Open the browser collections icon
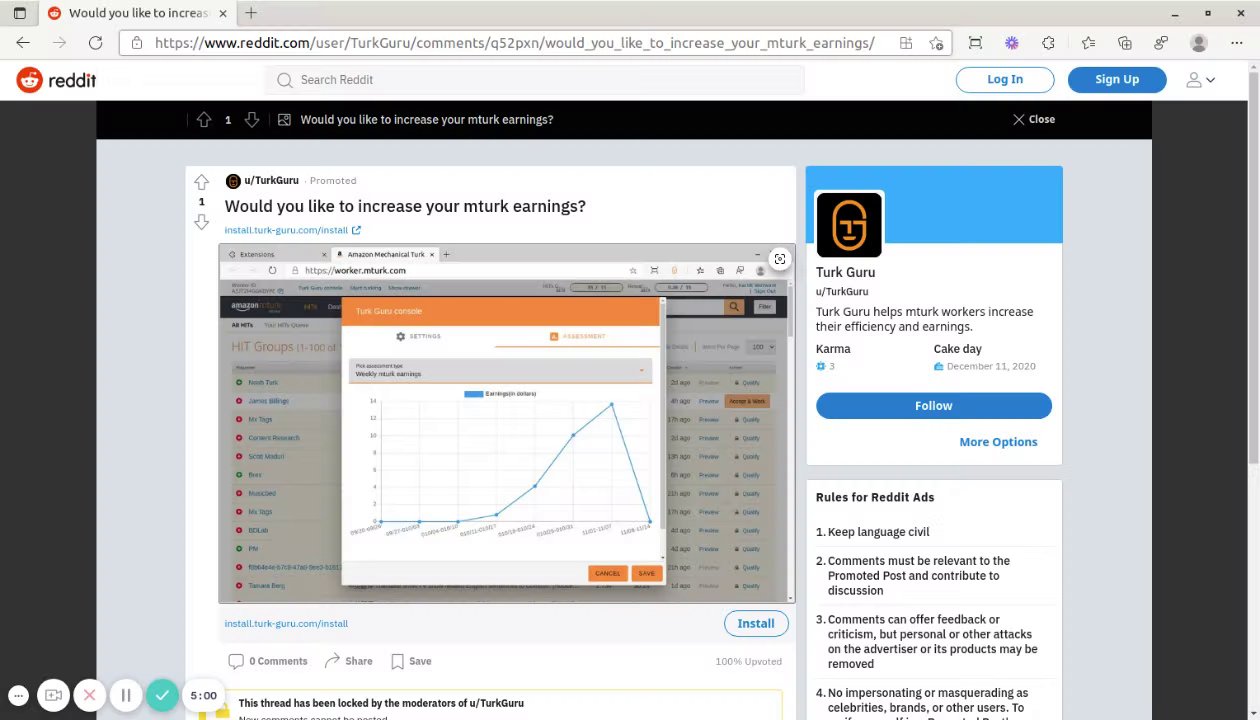The image size is (1260, 720). 1125,43
